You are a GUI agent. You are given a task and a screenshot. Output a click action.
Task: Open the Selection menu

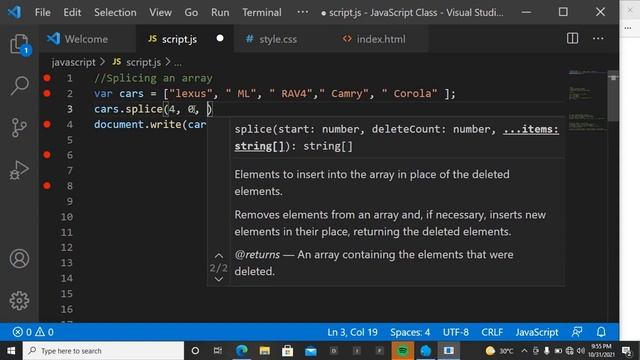tap(115, 12)
